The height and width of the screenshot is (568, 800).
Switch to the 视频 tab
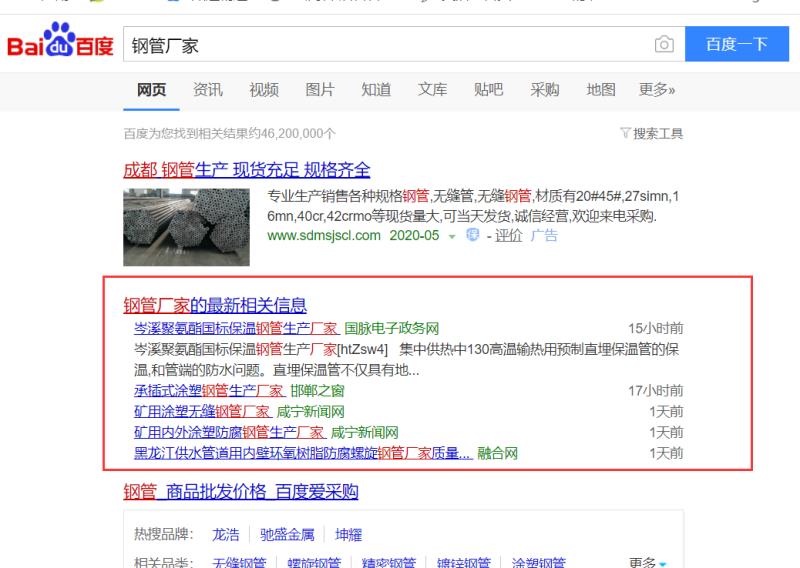click(x=264, y=90)
